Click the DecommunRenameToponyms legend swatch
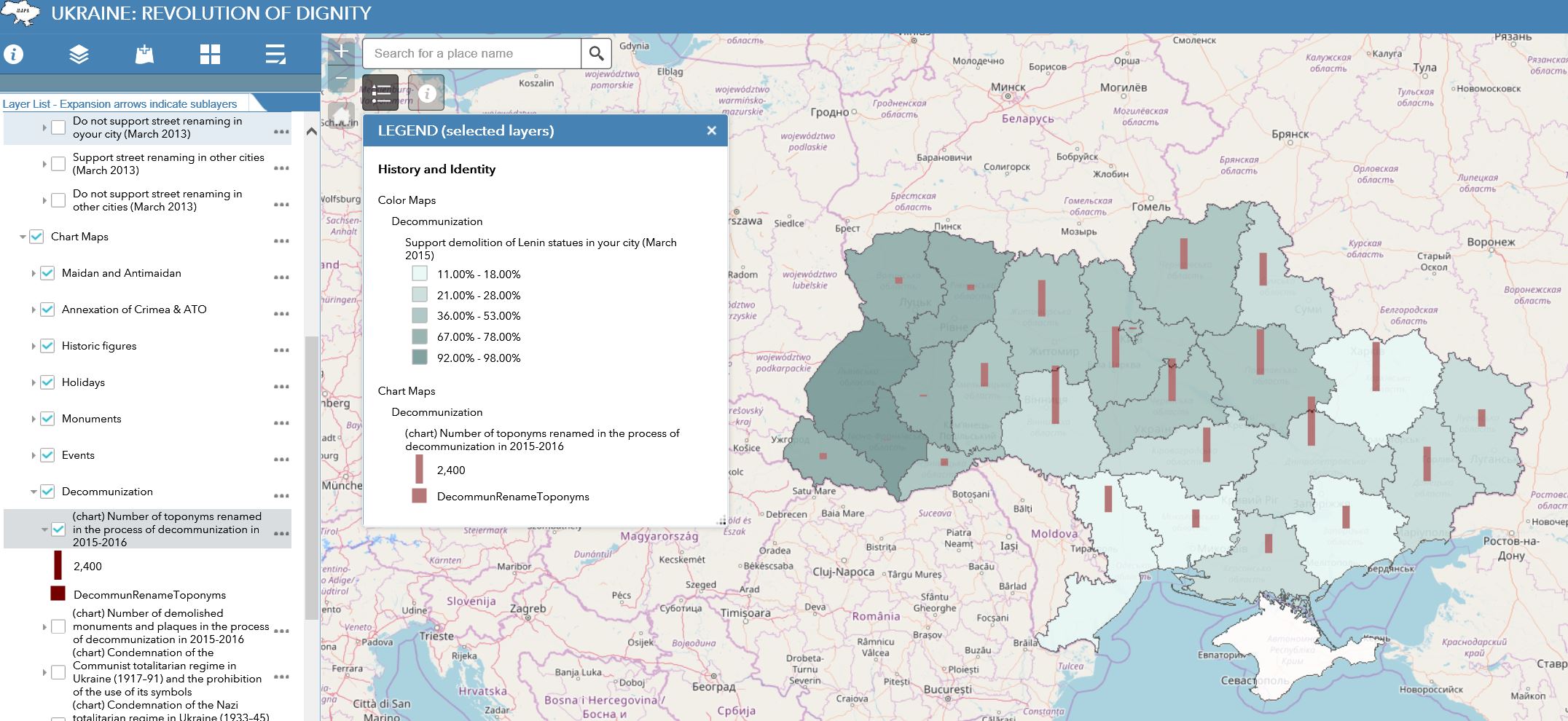The width and height of the screenshot is (1568, 721). [419, 496]
